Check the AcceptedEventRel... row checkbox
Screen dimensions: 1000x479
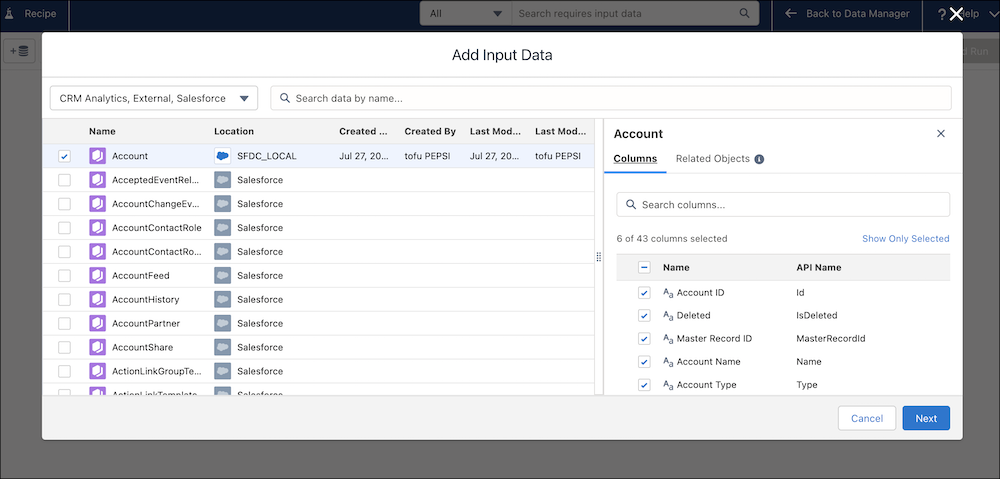tap(64, 180)
